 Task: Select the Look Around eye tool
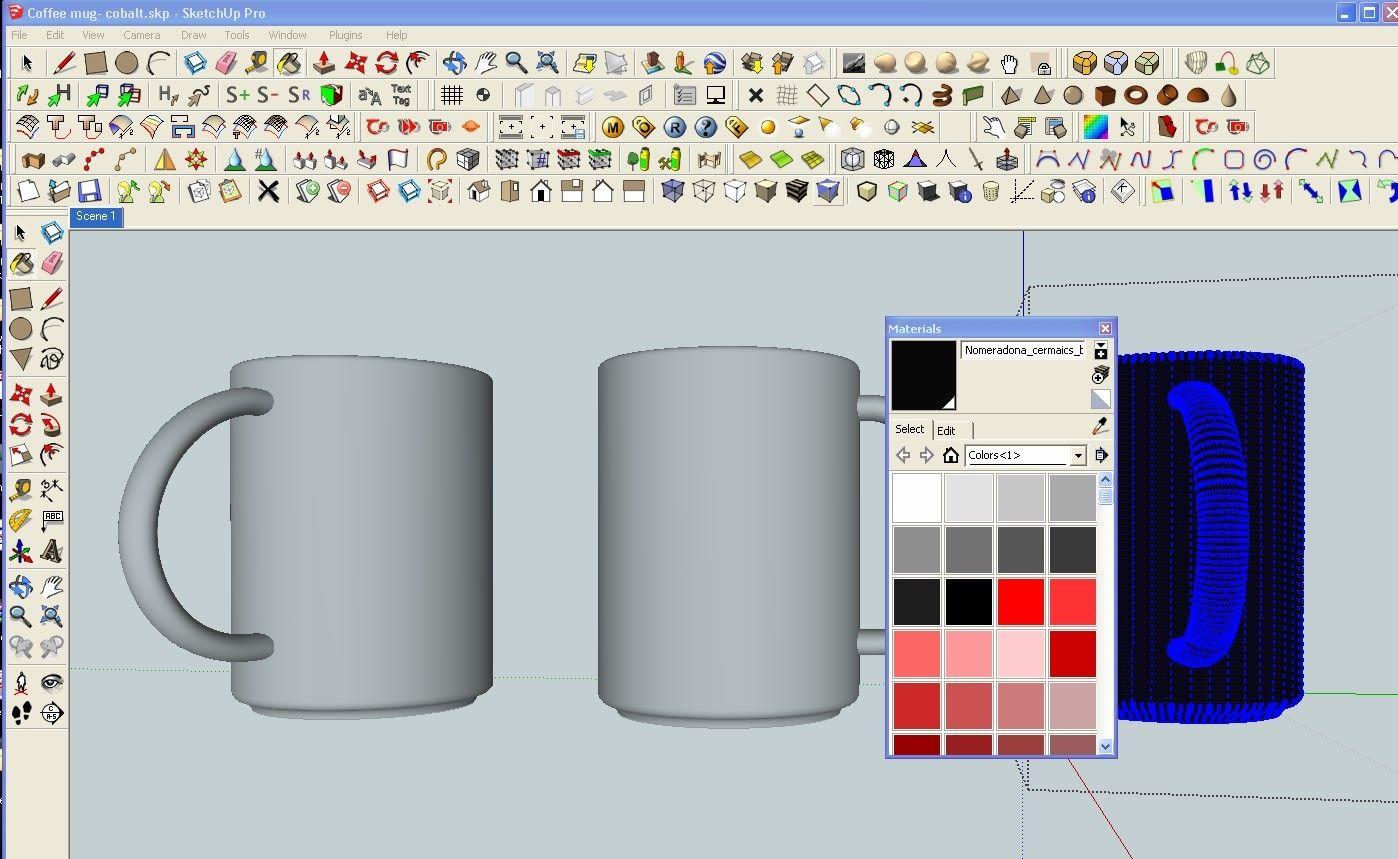(52, 682)
